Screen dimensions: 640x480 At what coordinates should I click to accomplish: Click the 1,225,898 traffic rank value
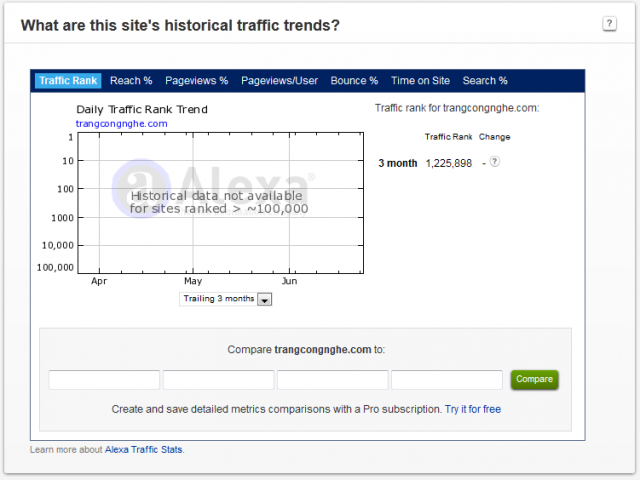(x=448, y=163)
